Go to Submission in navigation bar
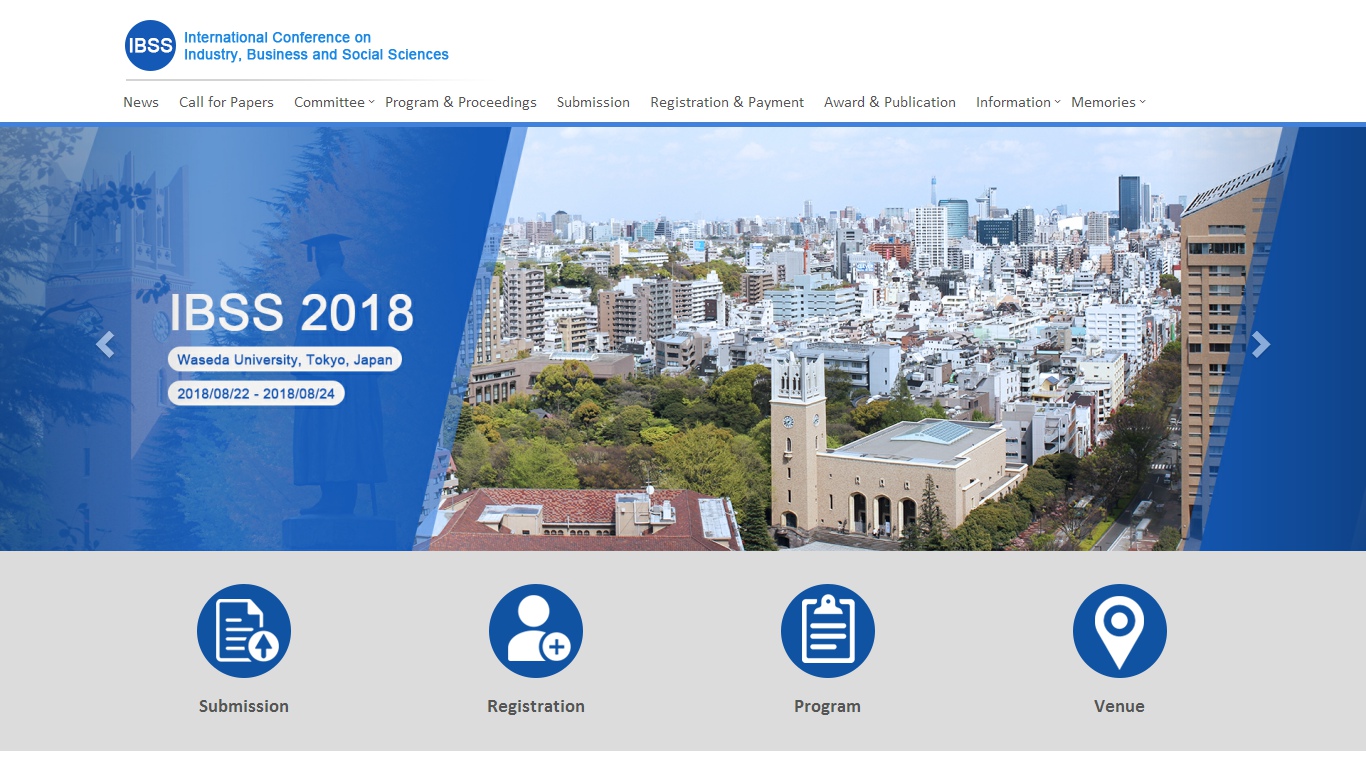This screenshot has height=768, width=1366. coord(593,102)
